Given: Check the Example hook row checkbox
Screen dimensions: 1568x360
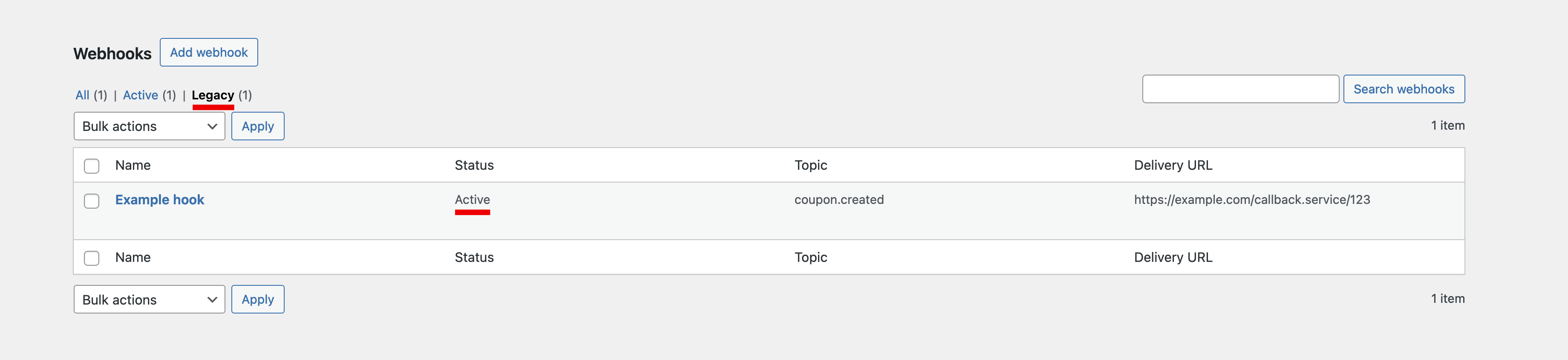Looking at the screenshot, I should [x=91, y=201].
